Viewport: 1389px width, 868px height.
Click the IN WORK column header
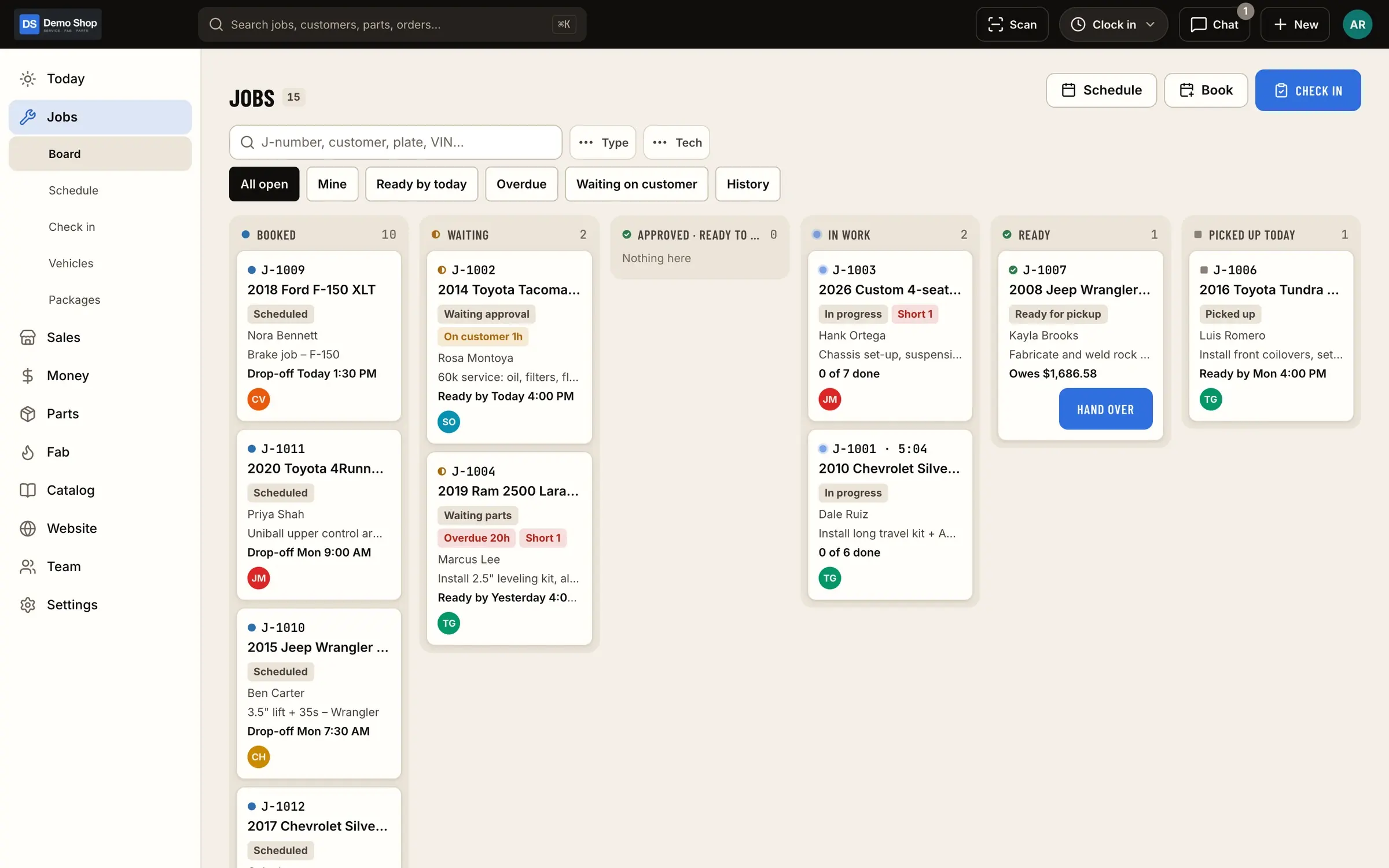pyautogui.click(x=890, y=234)
